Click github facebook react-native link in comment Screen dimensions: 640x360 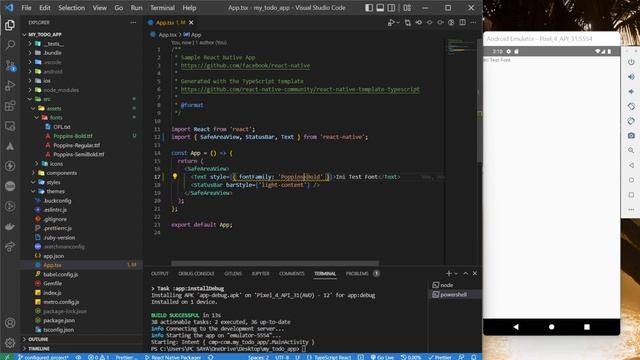pyautogui.click(x=245, y=65)
